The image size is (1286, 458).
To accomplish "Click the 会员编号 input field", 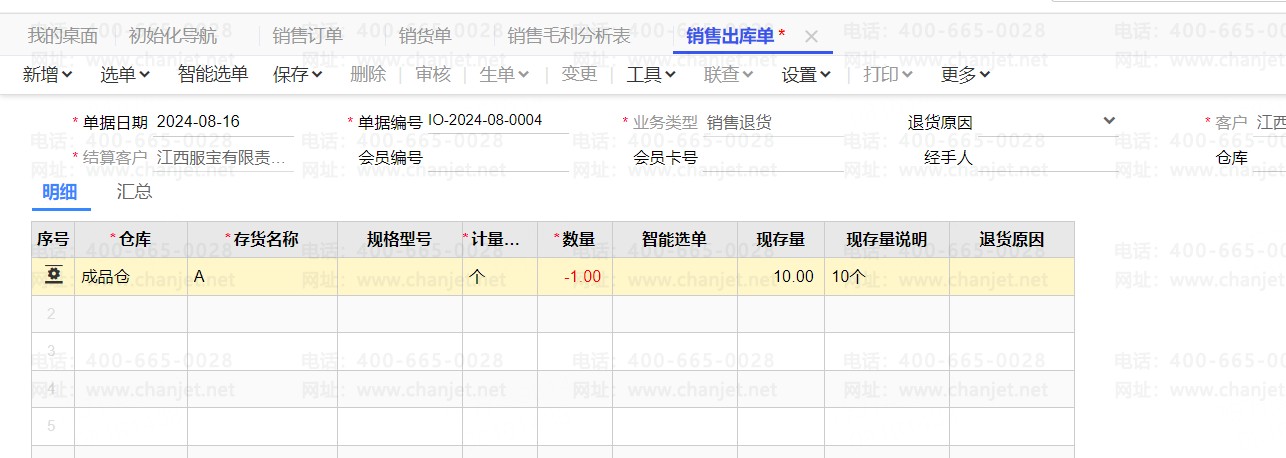I will pyautogui.click(x=497, y=157).
